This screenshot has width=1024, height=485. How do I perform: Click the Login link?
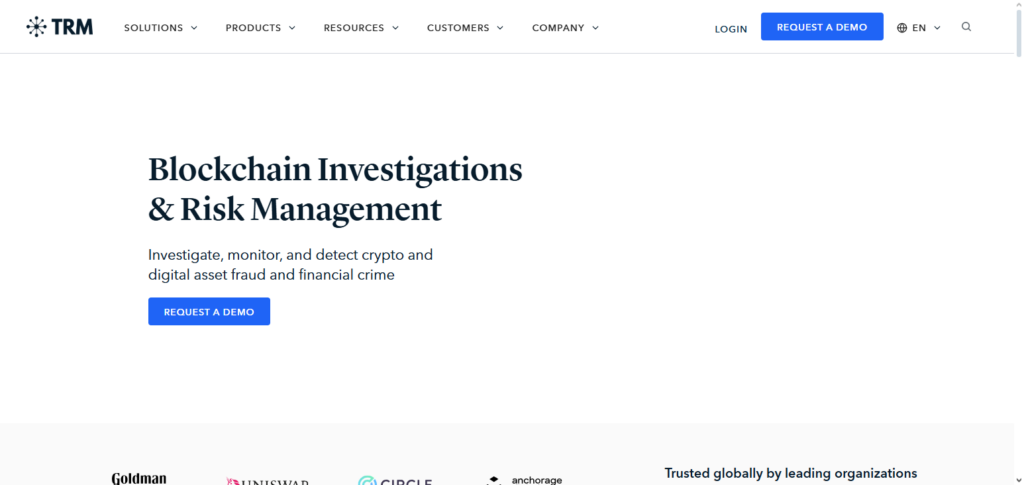click(731, 29)
